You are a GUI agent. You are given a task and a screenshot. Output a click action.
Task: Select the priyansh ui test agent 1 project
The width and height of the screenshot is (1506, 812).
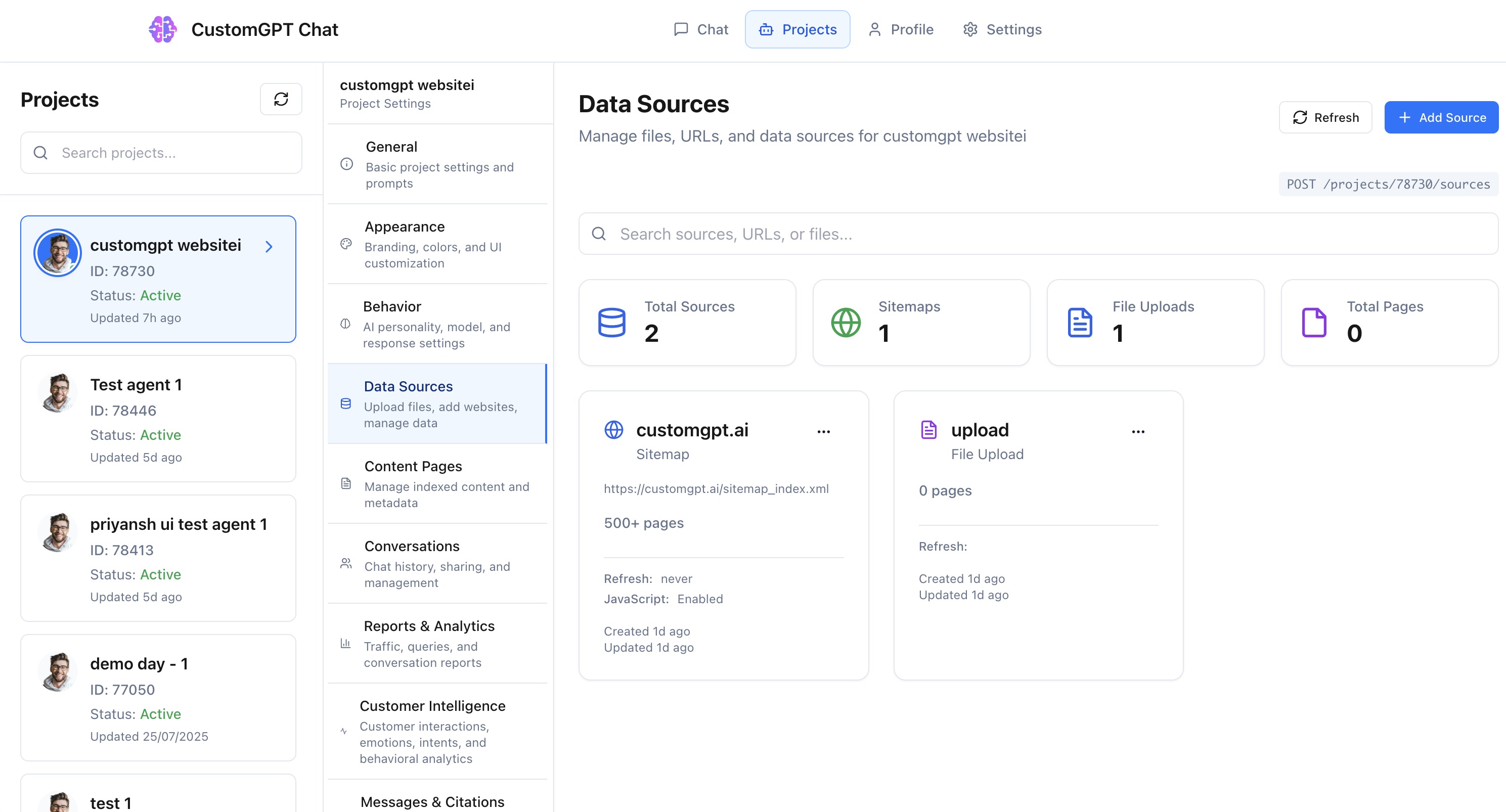tap(158, 558)
